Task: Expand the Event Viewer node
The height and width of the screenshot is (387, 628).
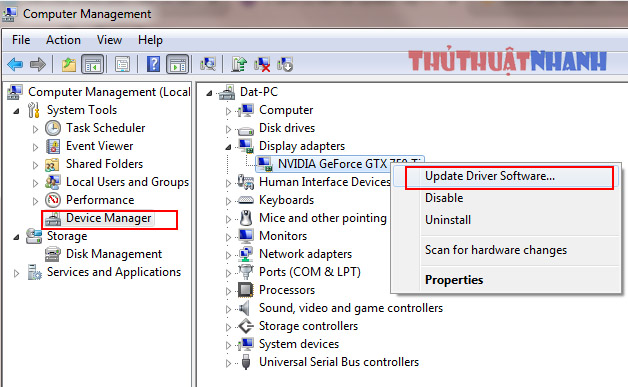Action: pos(35,147)
